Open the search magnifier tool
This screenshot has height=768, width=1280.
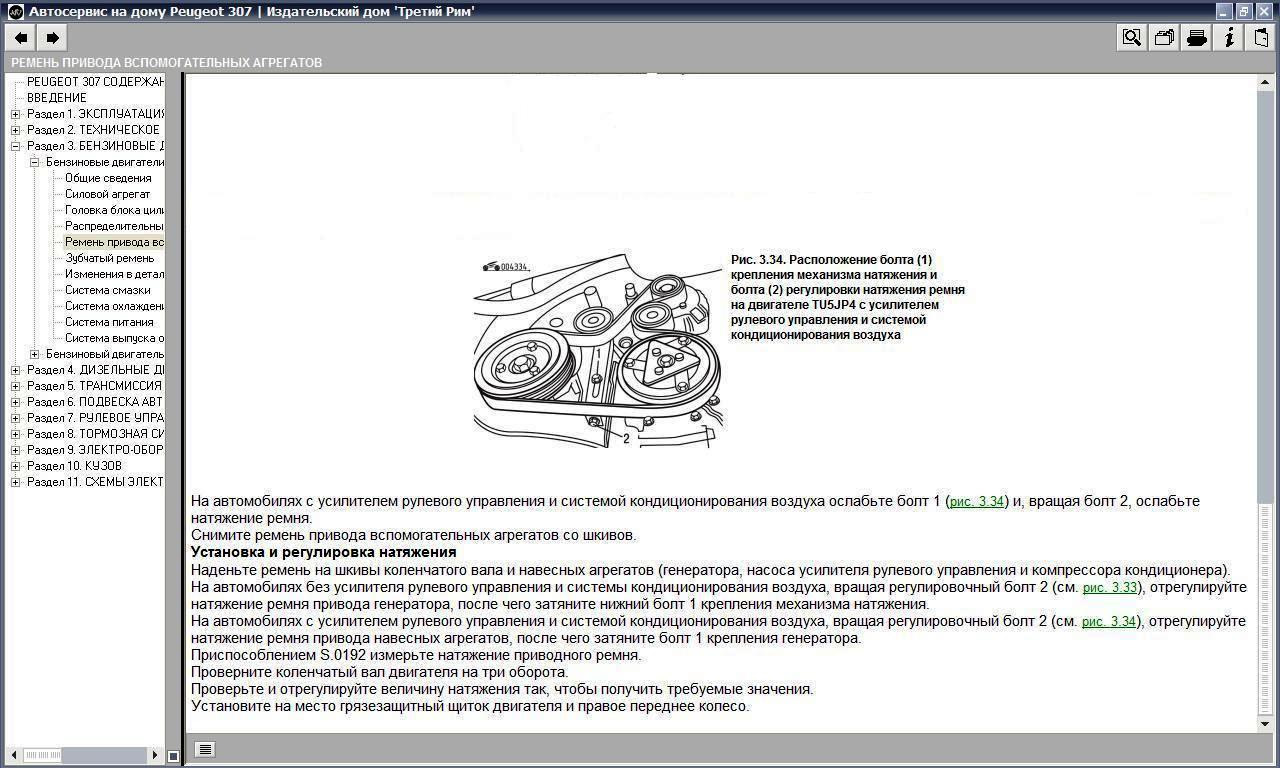[1132, 38]
